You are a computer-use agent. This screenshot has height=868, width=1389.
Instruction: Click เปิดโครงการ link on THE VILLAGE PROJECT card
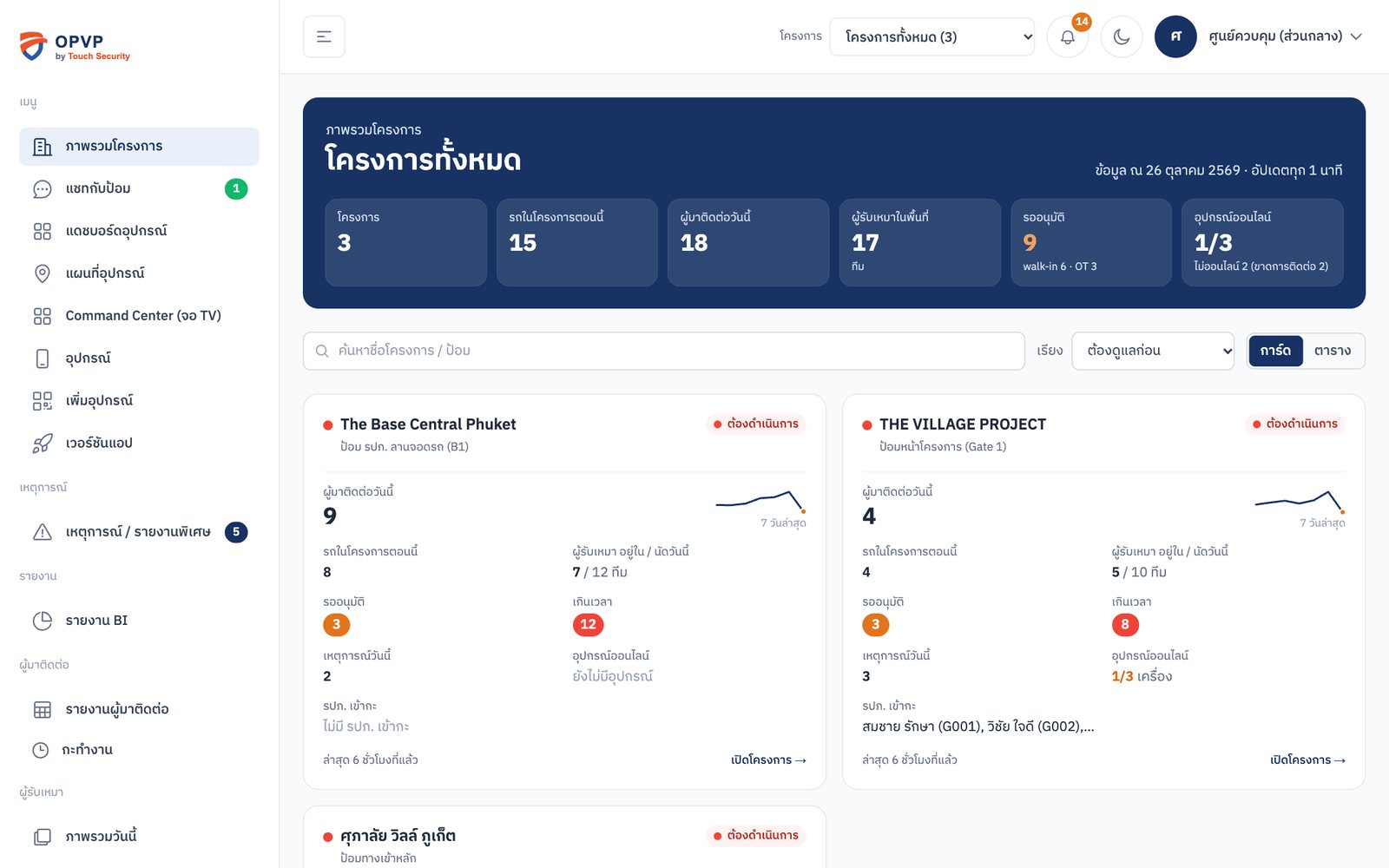1307,759
